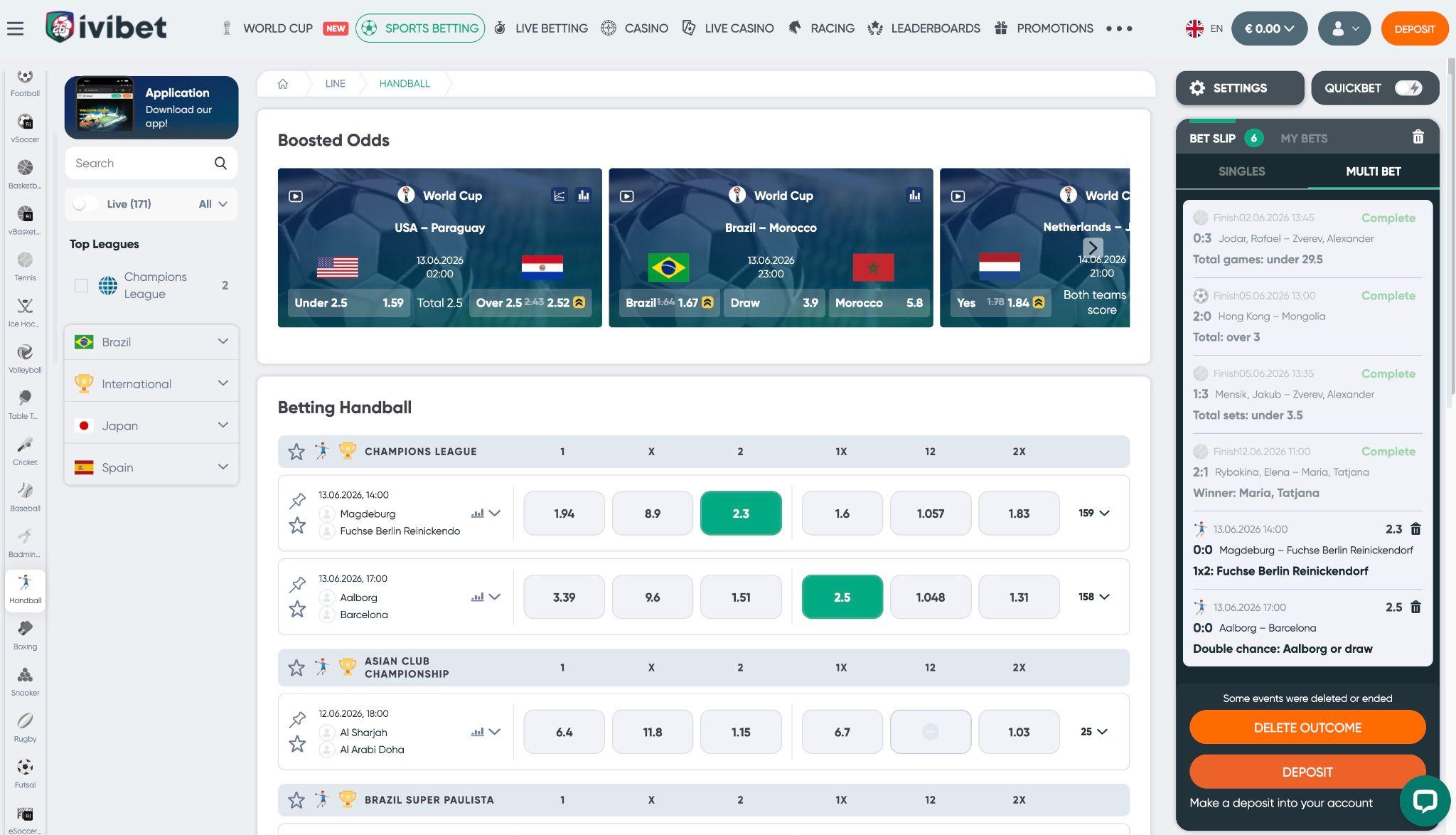Select Boxing in the sports sidebar

(x=25, y=636)
